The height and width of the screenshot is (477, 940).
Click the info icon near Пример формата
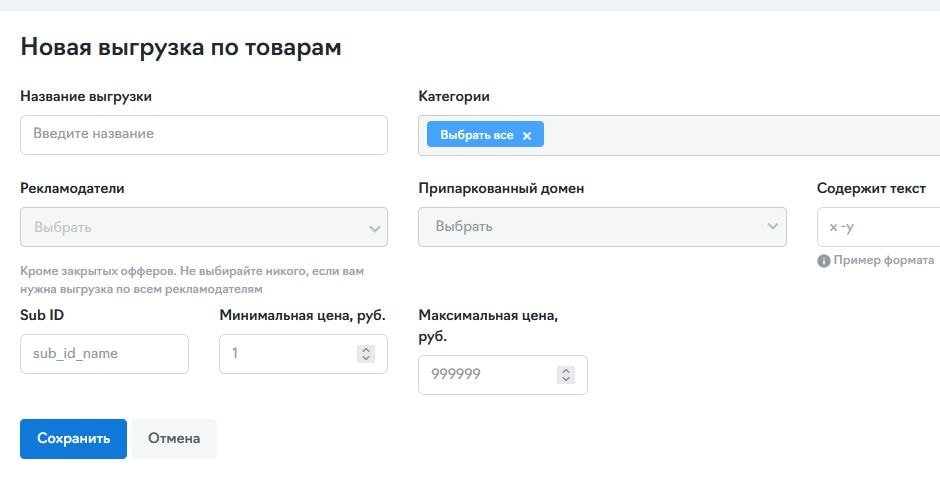click(x=823, y=261)
